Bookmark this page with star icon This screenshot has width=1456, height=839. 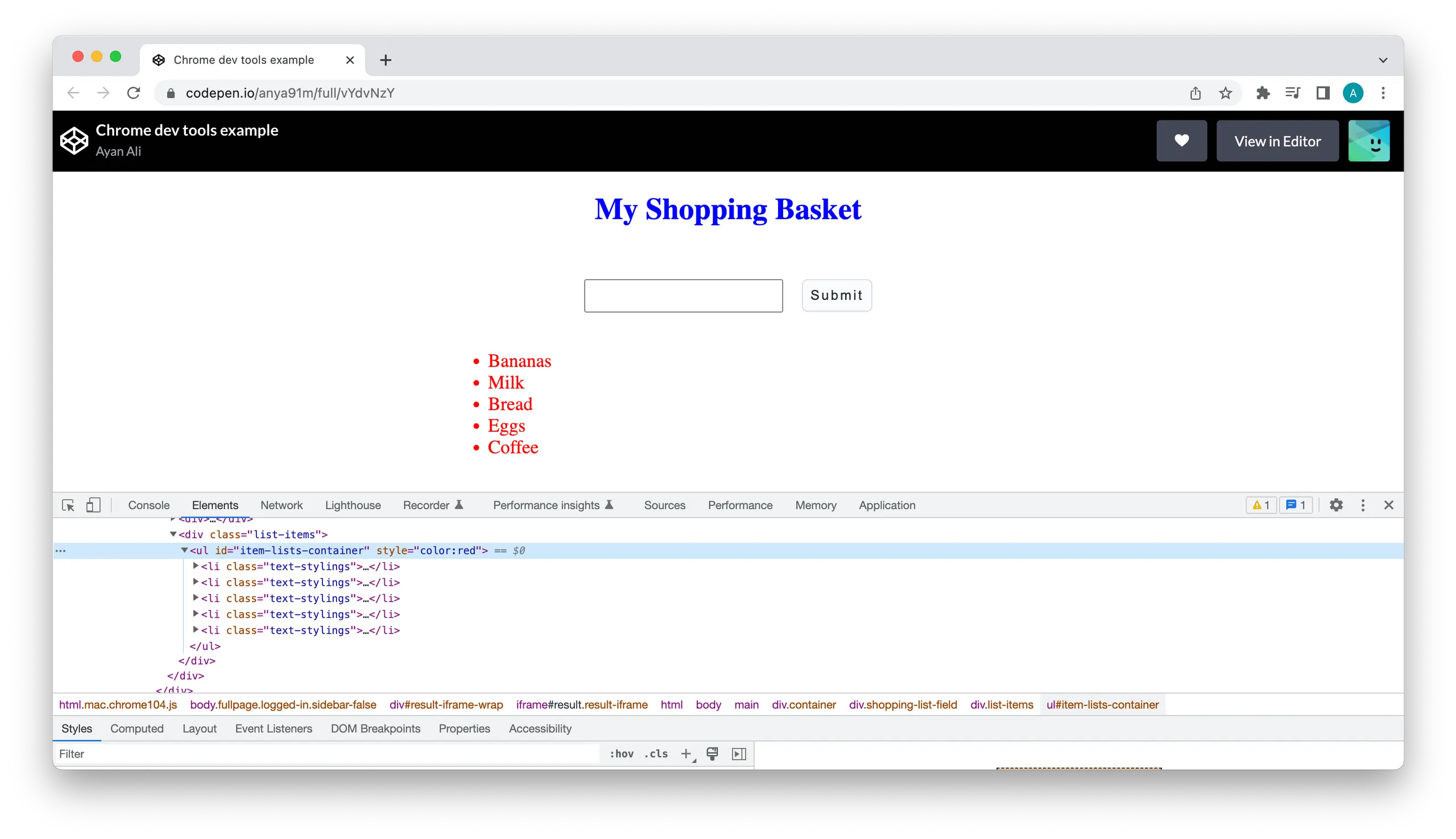pyautogui.click(x=1225, y=93)
